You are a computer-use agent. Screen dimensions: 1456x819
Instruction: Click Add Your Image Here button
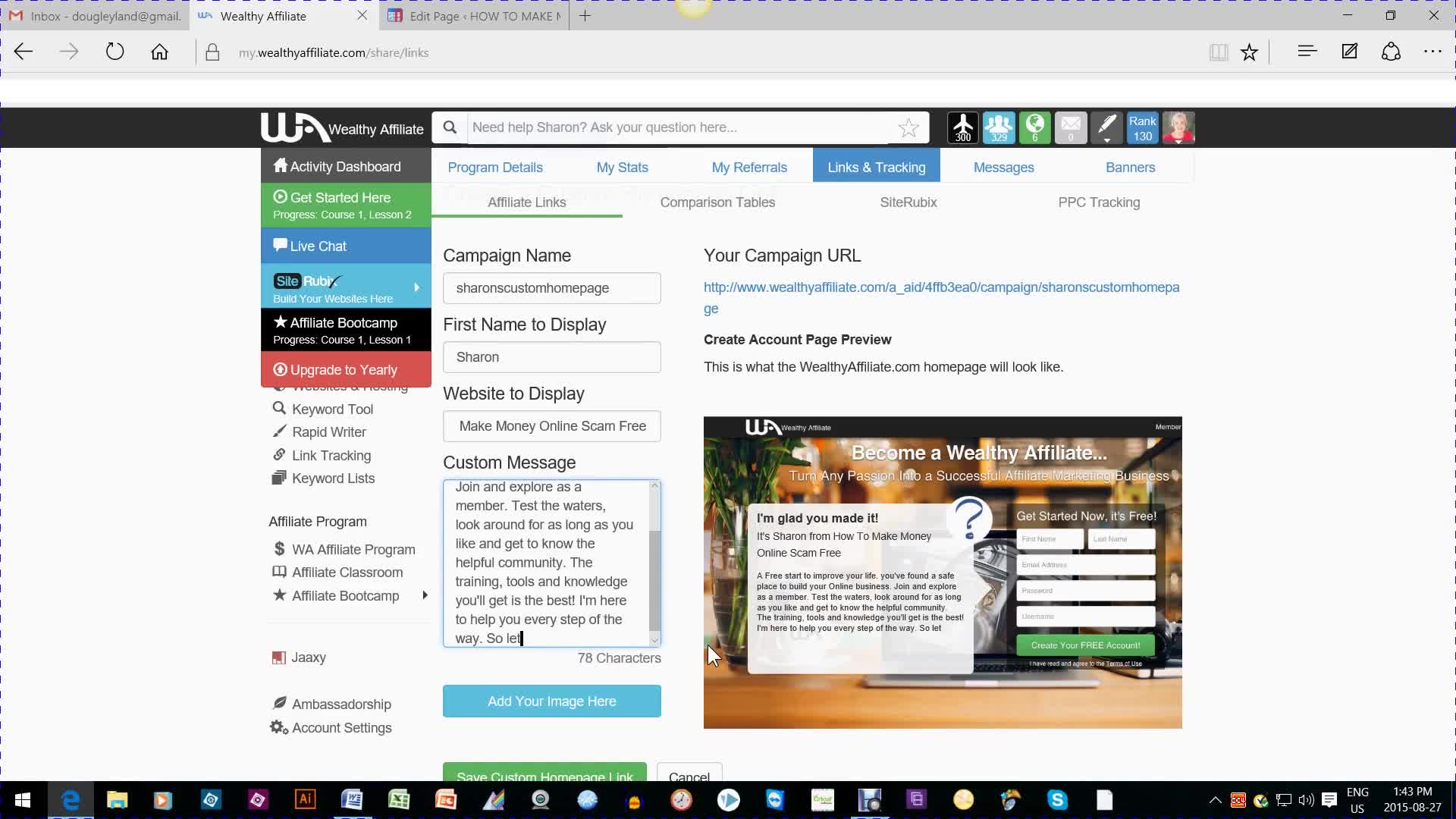click(x=552, y=701)
